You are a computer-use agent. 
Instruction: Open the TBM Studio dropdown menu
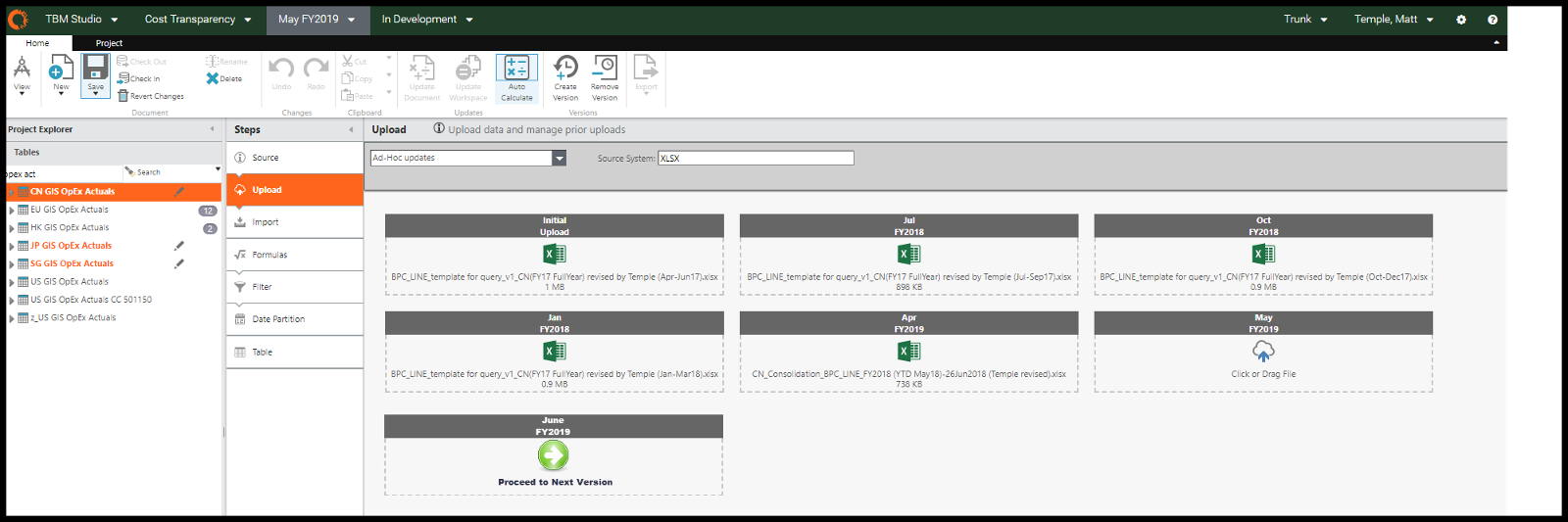point(81,19)
